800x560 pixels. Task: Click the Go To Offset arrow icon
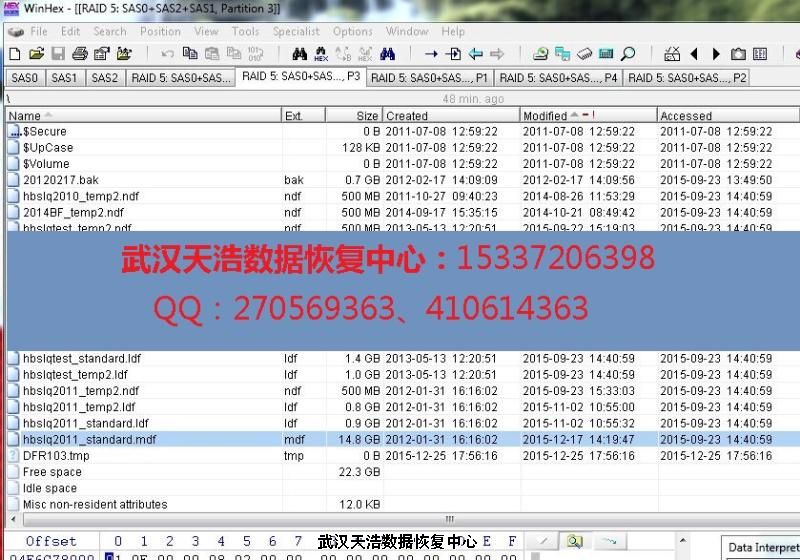point(431,54)
